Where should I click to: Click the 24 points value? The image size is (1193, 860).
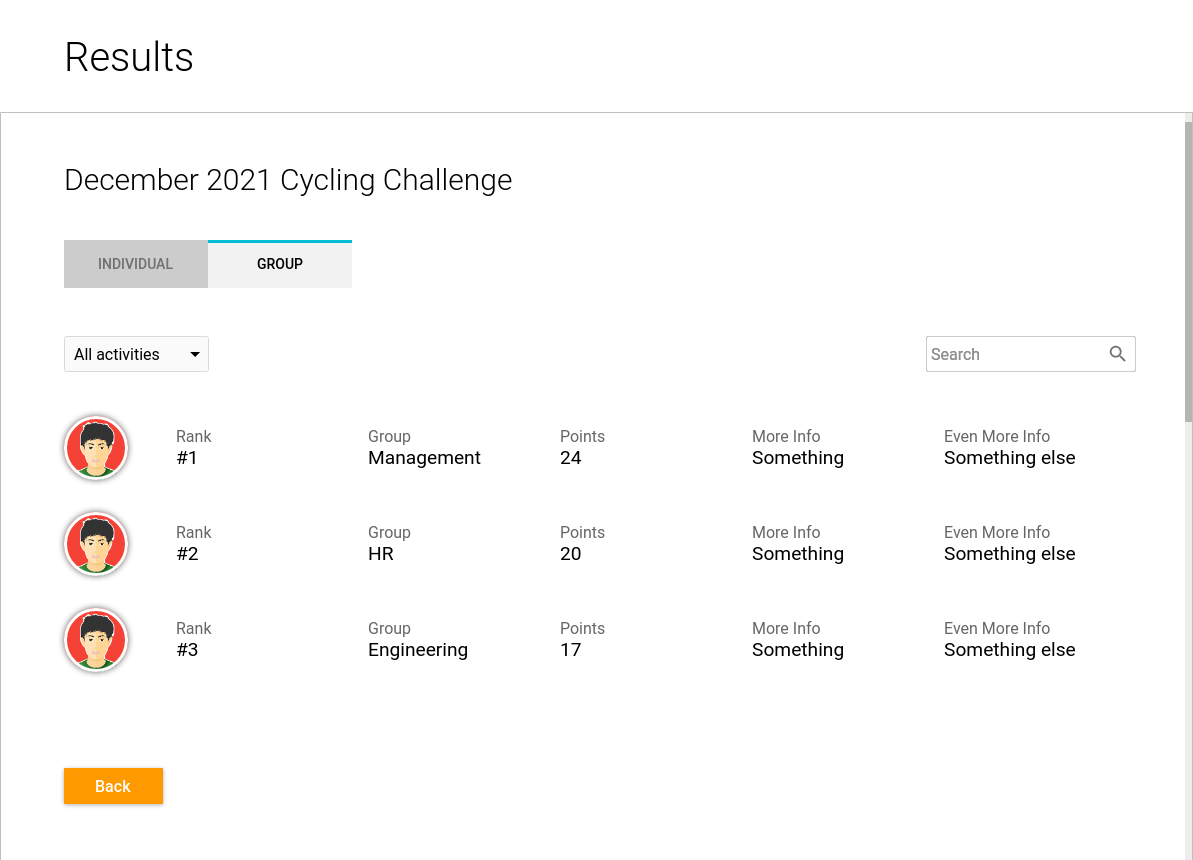(x=571, y=458)
